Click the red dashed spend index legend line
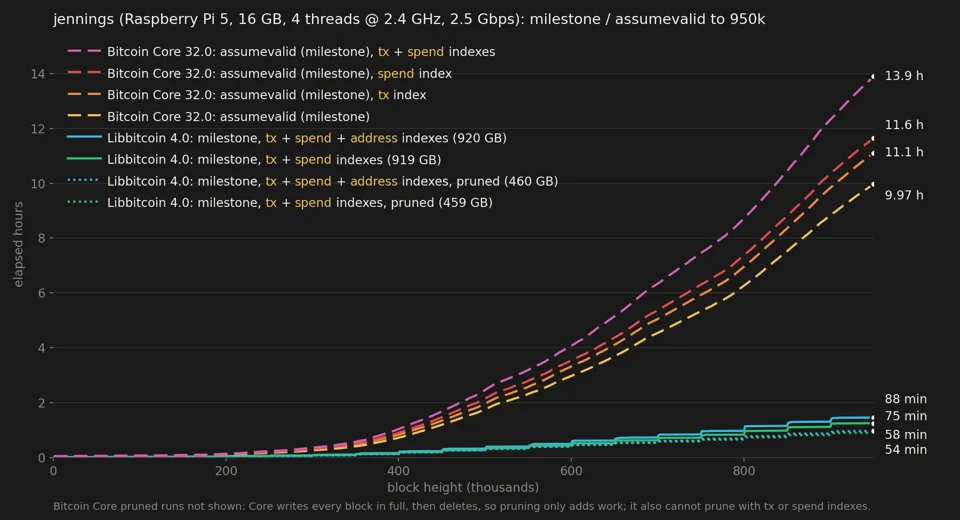This screenshot has height=520, width=960. tap(84, 73)
